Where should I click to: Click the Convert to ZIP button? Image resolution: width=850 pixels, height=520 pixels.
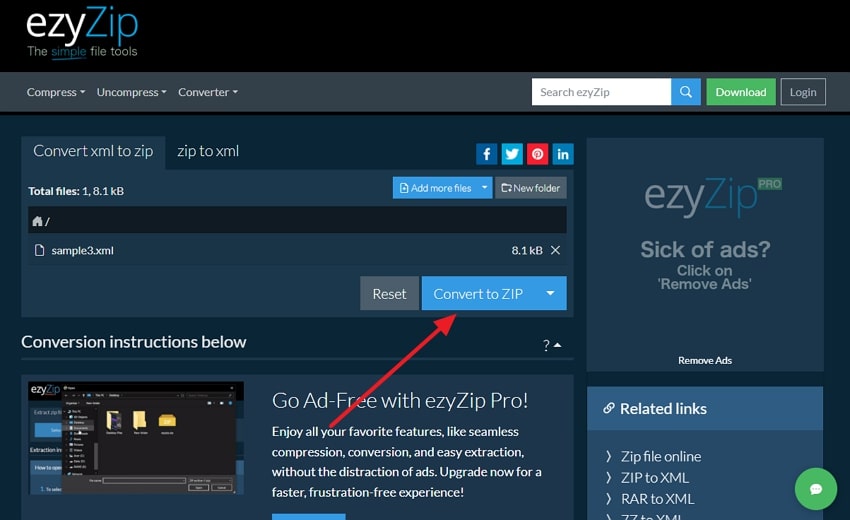pos(478,293)
